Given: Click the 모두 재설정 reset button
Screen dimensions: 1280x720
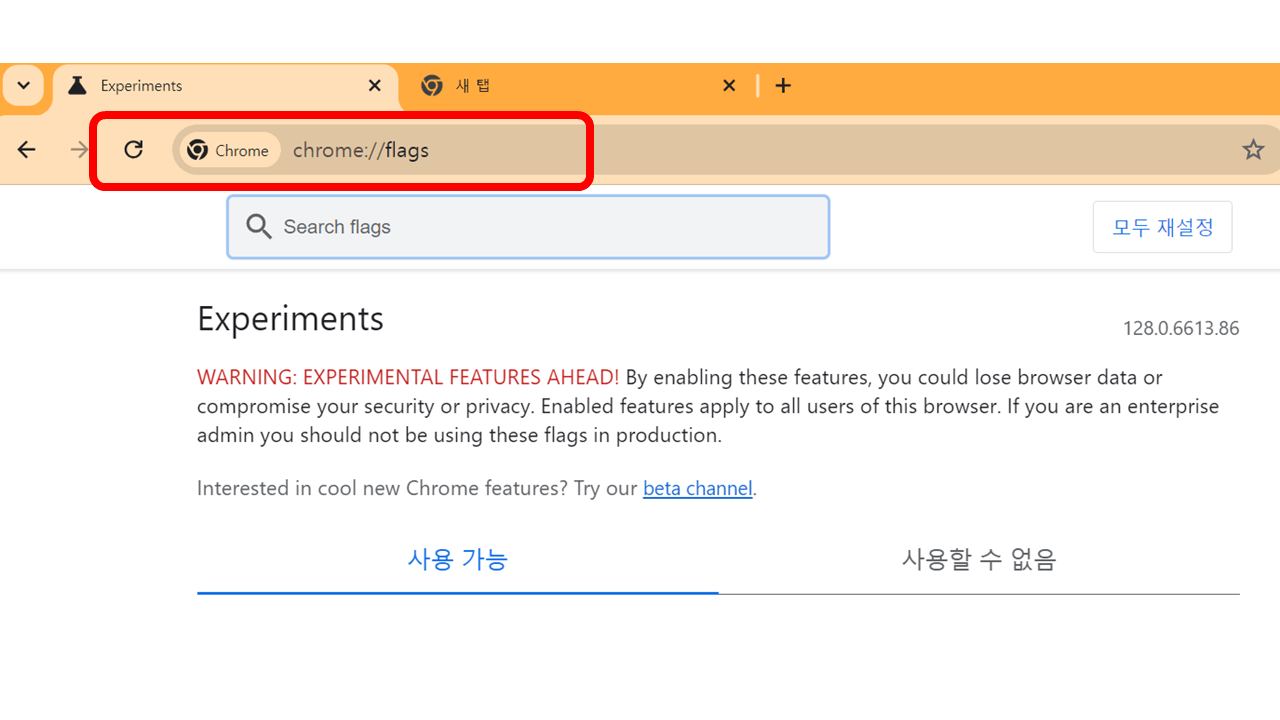Looking at the screenshot, I should pyautogui.click(x=1163, y=227).
